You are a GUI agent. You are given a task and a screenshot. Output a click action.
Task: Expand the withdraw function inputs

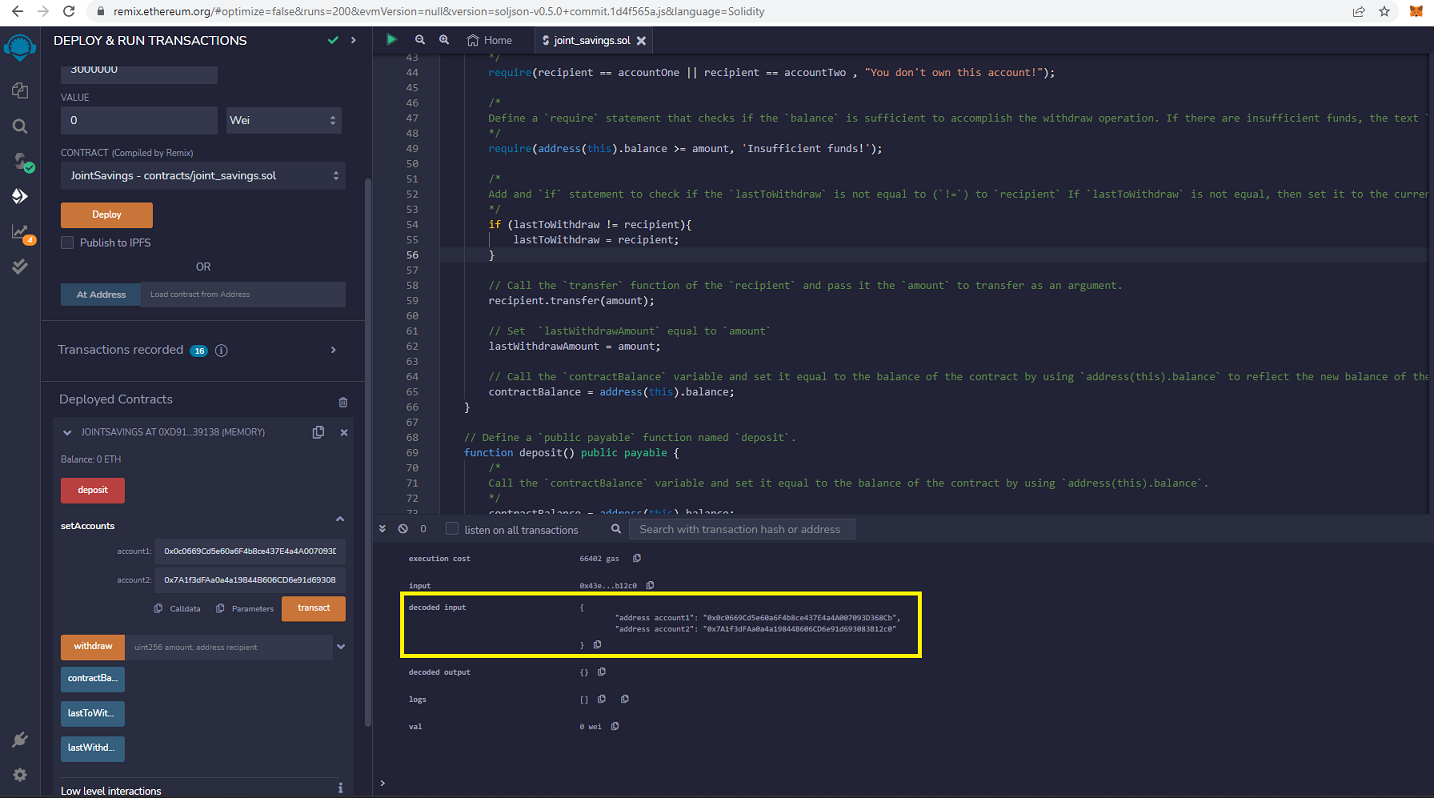pos(341,647)
